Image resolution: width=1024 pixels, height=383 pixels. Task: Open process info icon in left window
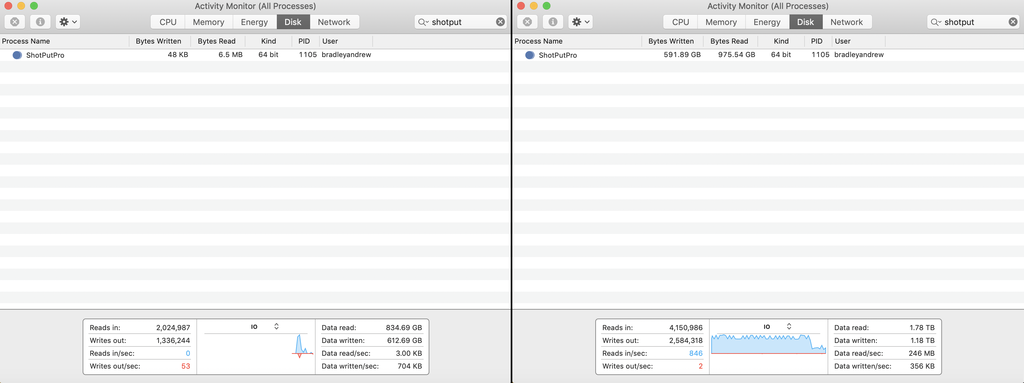pyautogui.click(x=40, y=22)
